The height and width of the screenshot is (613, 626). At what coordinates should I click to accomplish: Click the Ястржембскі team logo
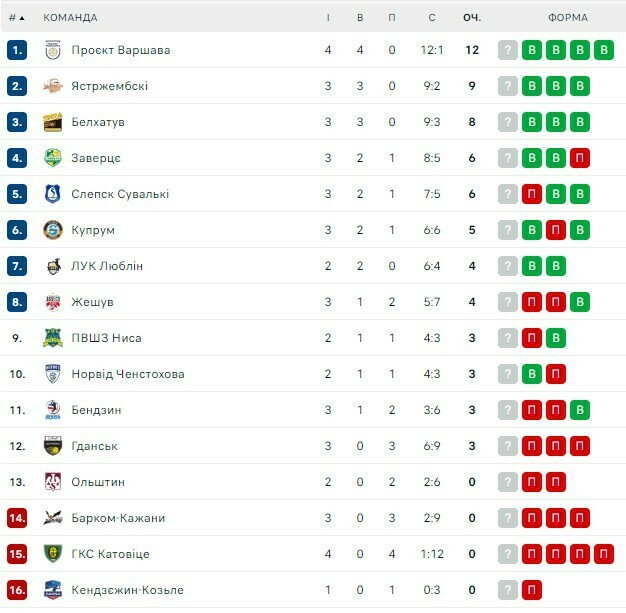53,86
